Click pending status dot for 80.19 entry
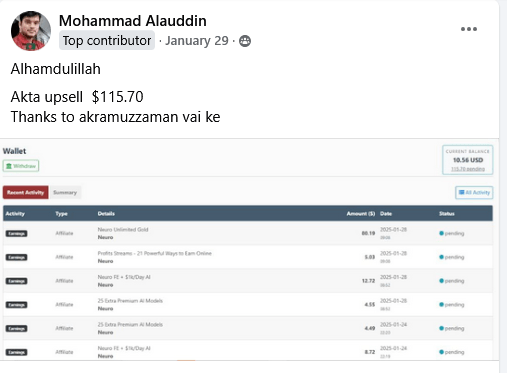 [x=441, y=233]
